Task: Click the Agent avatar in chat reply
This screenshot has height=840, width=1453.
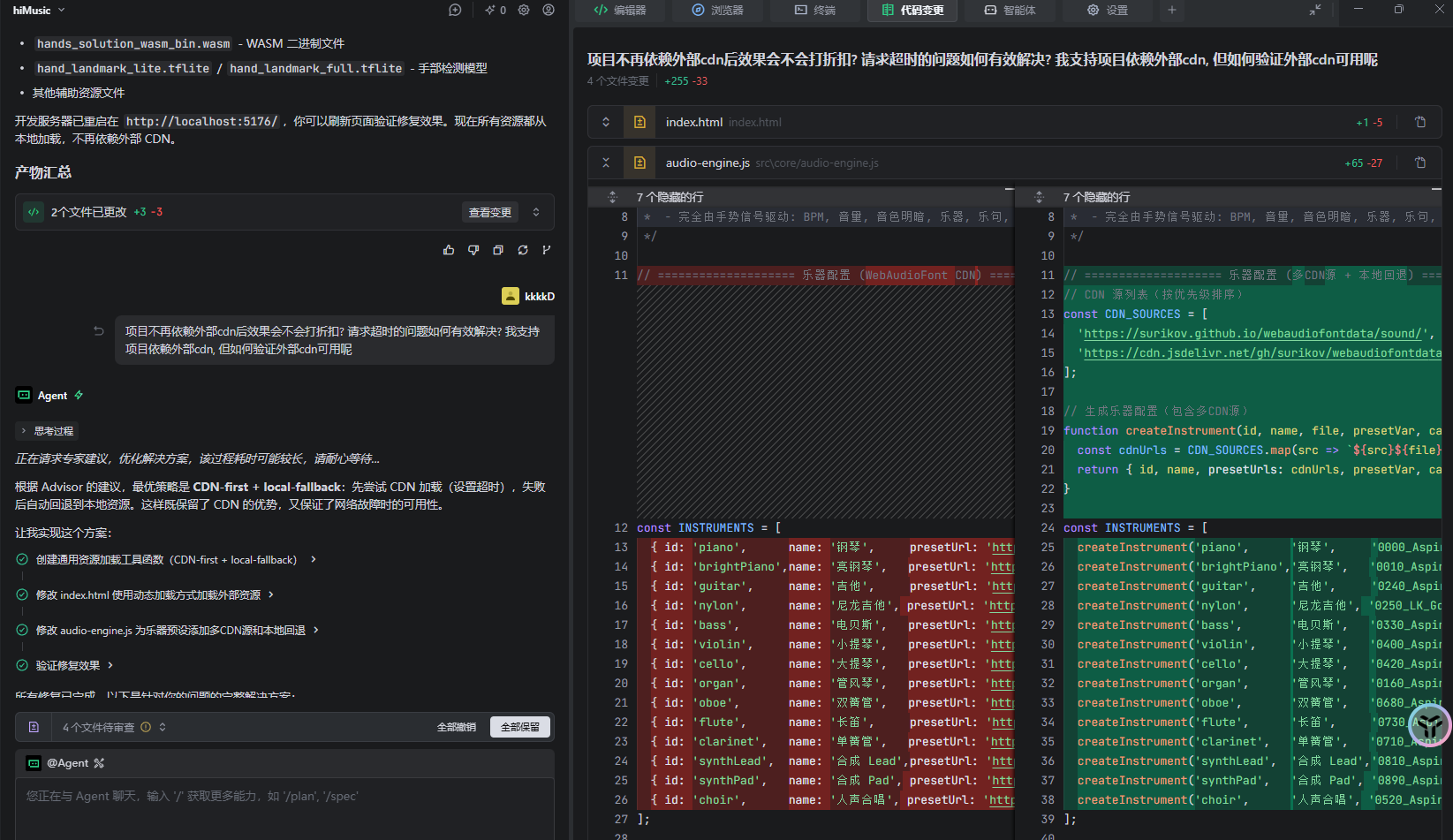Action: [24, 395]
